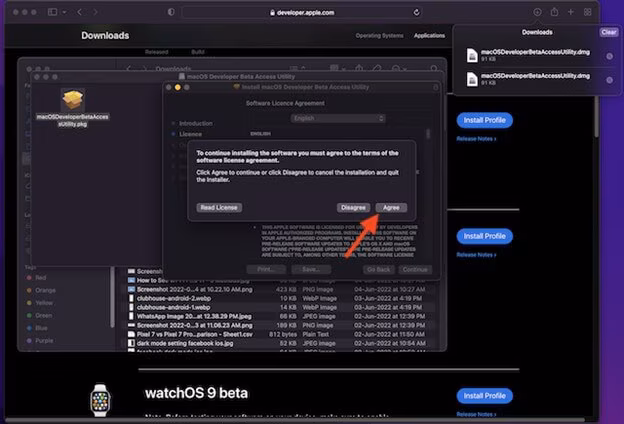Viewport: 624px width, 424px height.
Task: Click the Print... button in installer
Action: click(266, 270)
